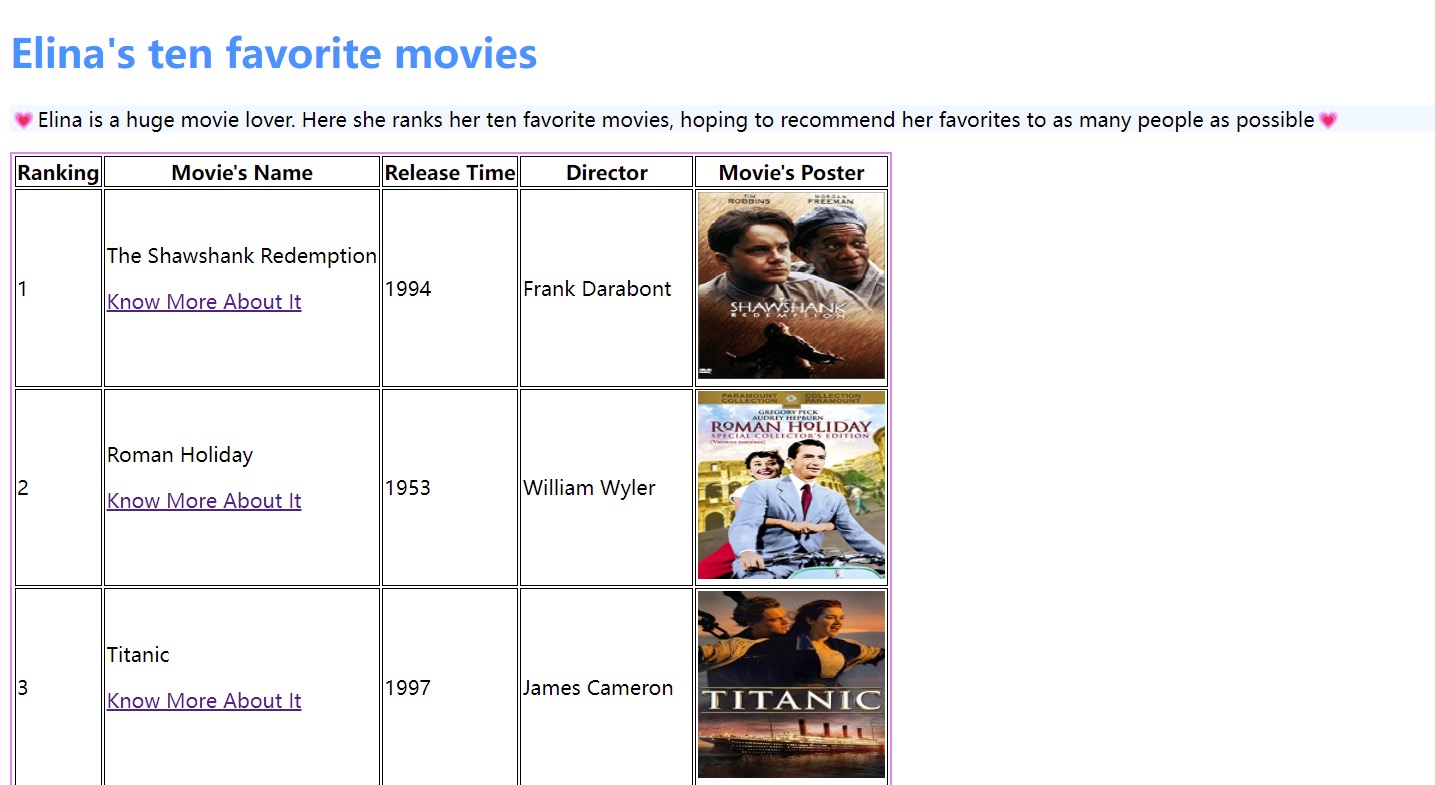
Task: Select the William Wyler director cell
Action: (607, 487)
